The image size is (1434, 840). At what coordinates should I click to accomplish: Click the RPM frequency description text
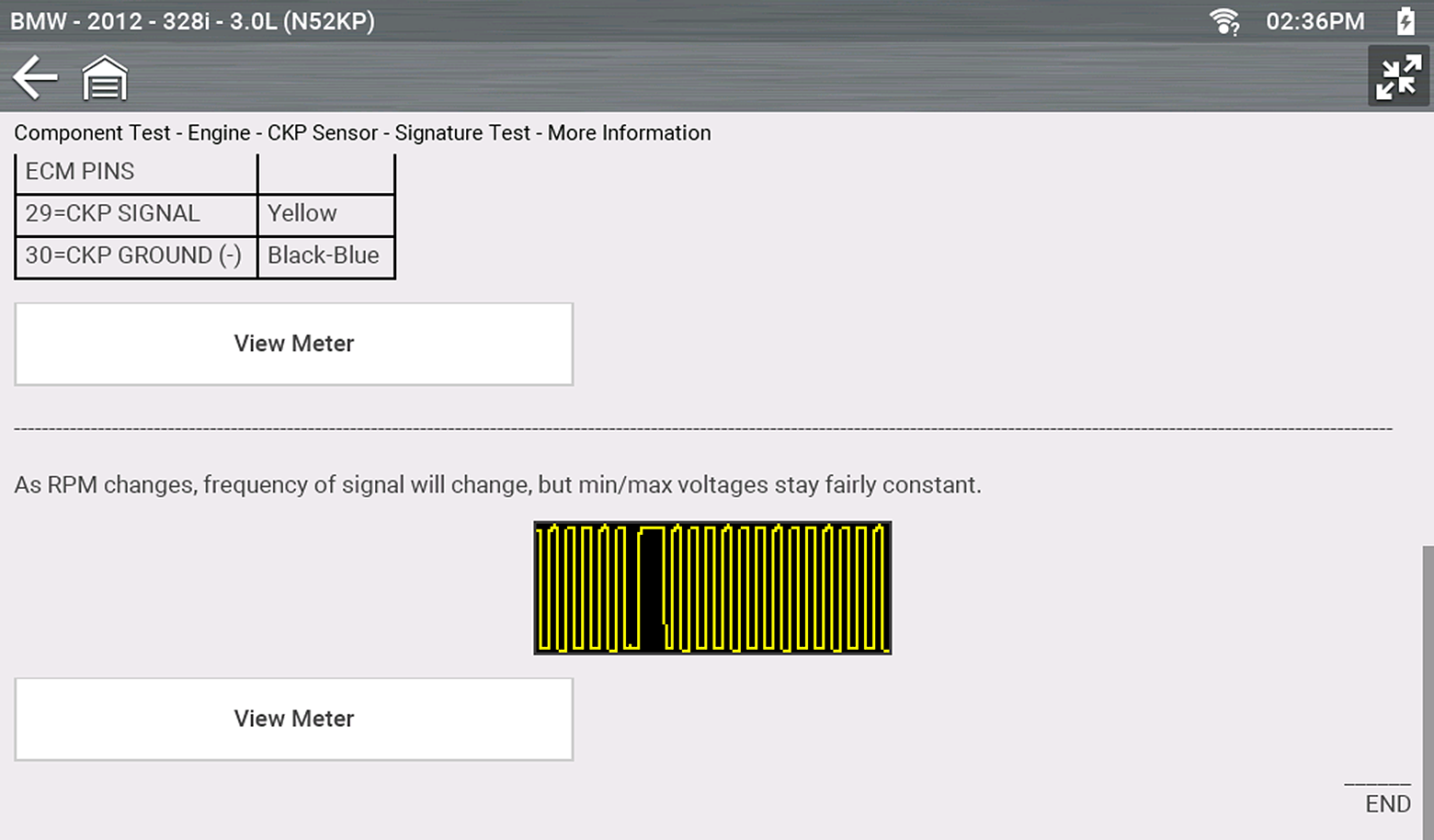point(497,484)
